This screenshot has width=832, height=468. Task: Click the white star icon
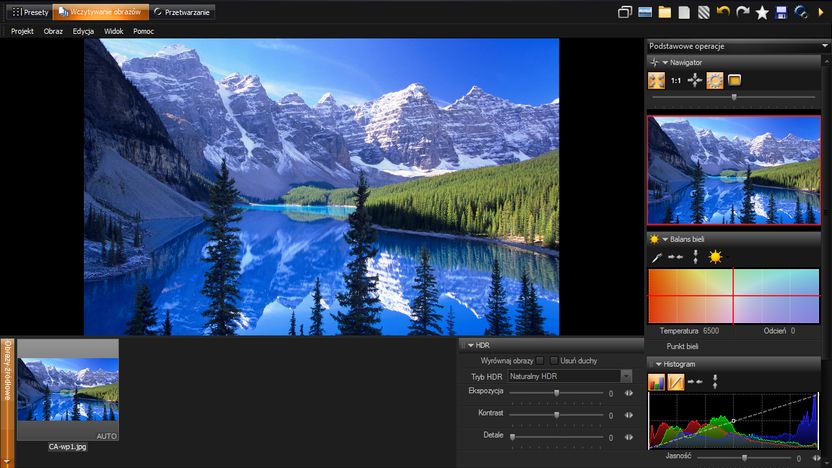762,12
